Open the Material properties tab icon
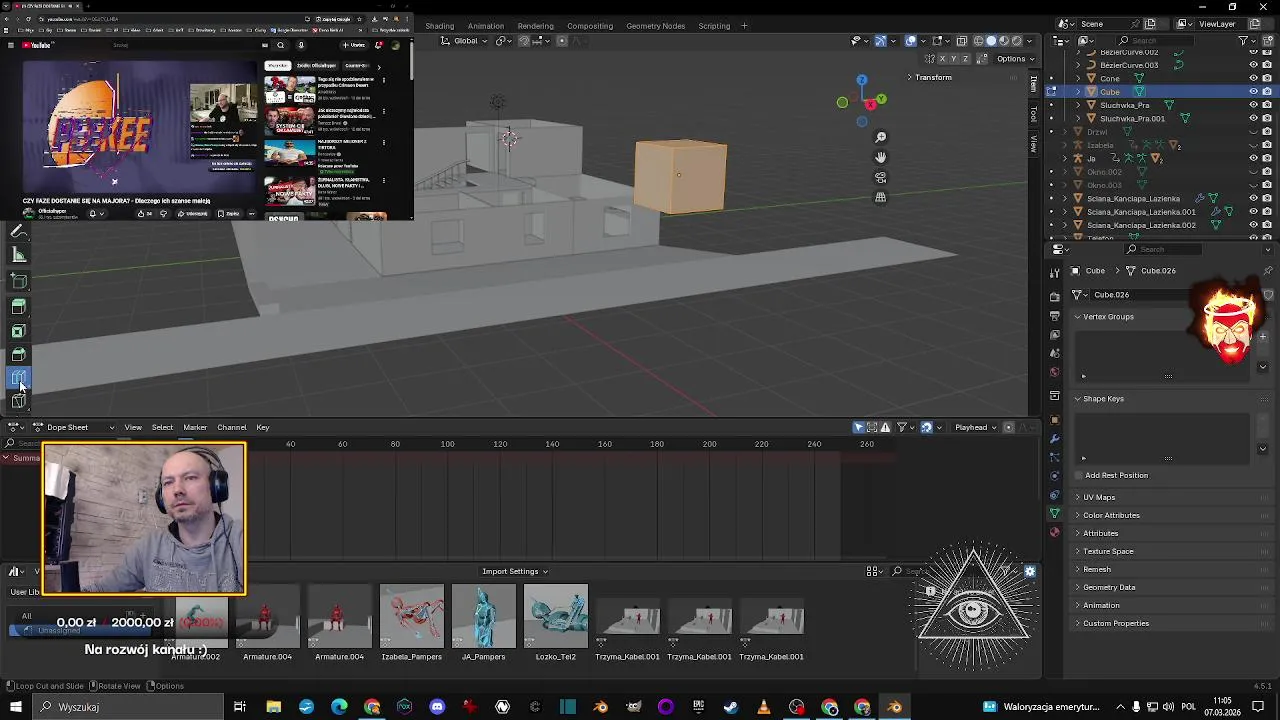 (x=1054, y=532)
